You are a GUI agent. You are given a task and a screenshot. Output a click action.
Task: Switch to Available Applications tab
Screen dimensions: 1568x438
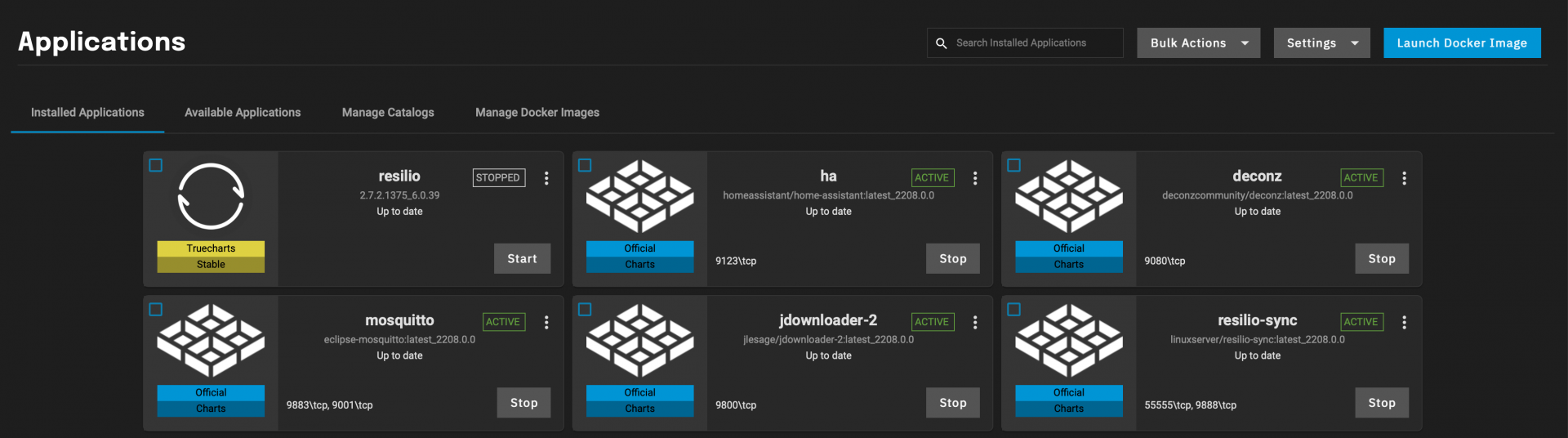pos(243,113)
